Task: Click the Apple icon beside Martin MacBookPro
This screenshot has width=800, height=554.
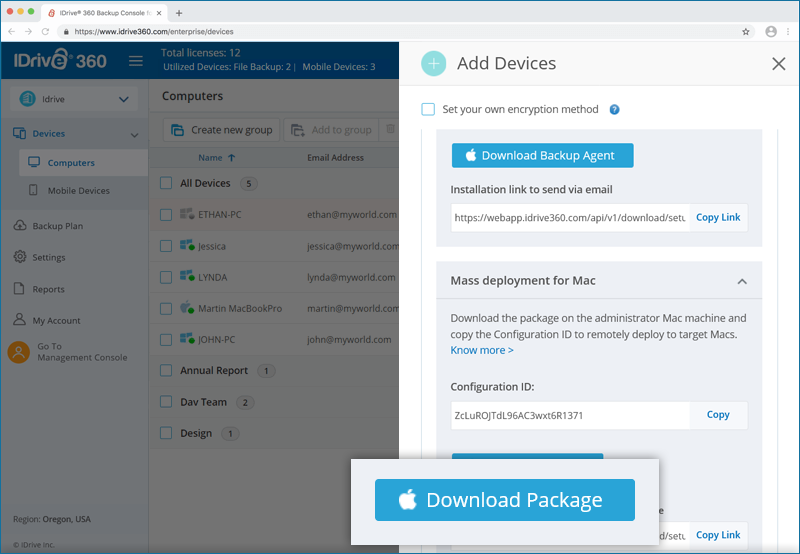Action: coord(187,308)
